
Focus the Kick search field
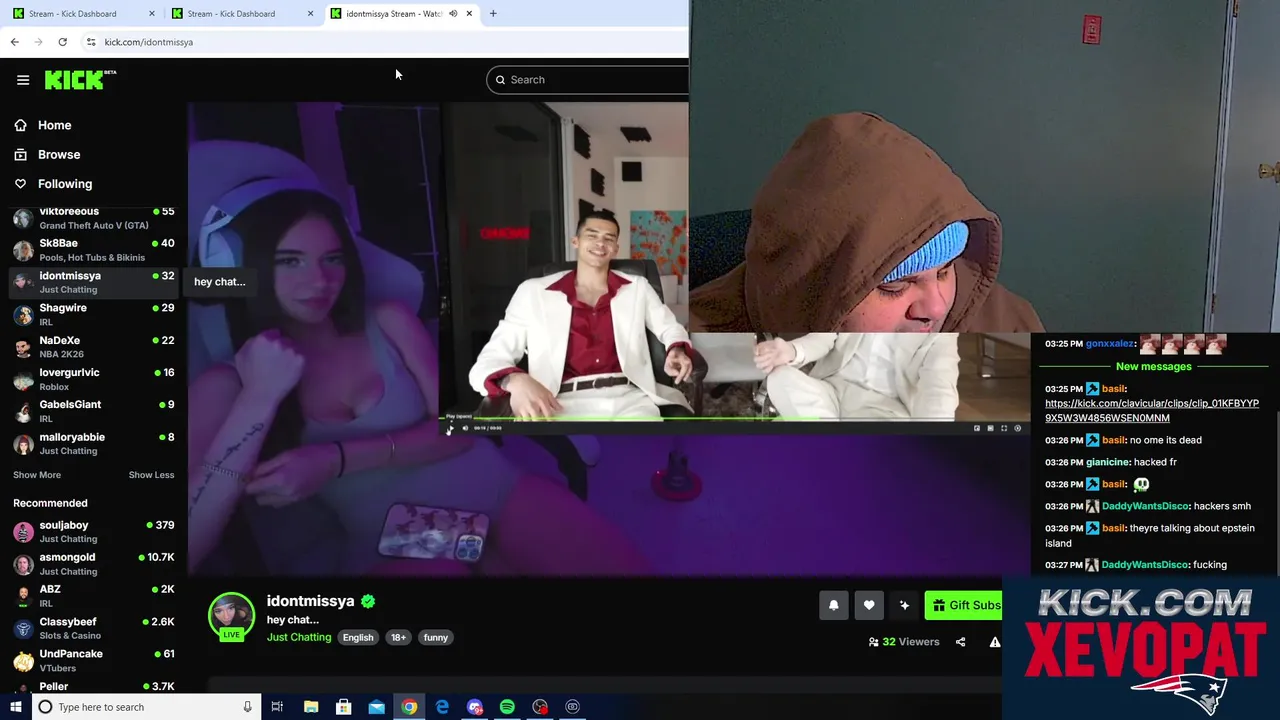tap(590, 80)
